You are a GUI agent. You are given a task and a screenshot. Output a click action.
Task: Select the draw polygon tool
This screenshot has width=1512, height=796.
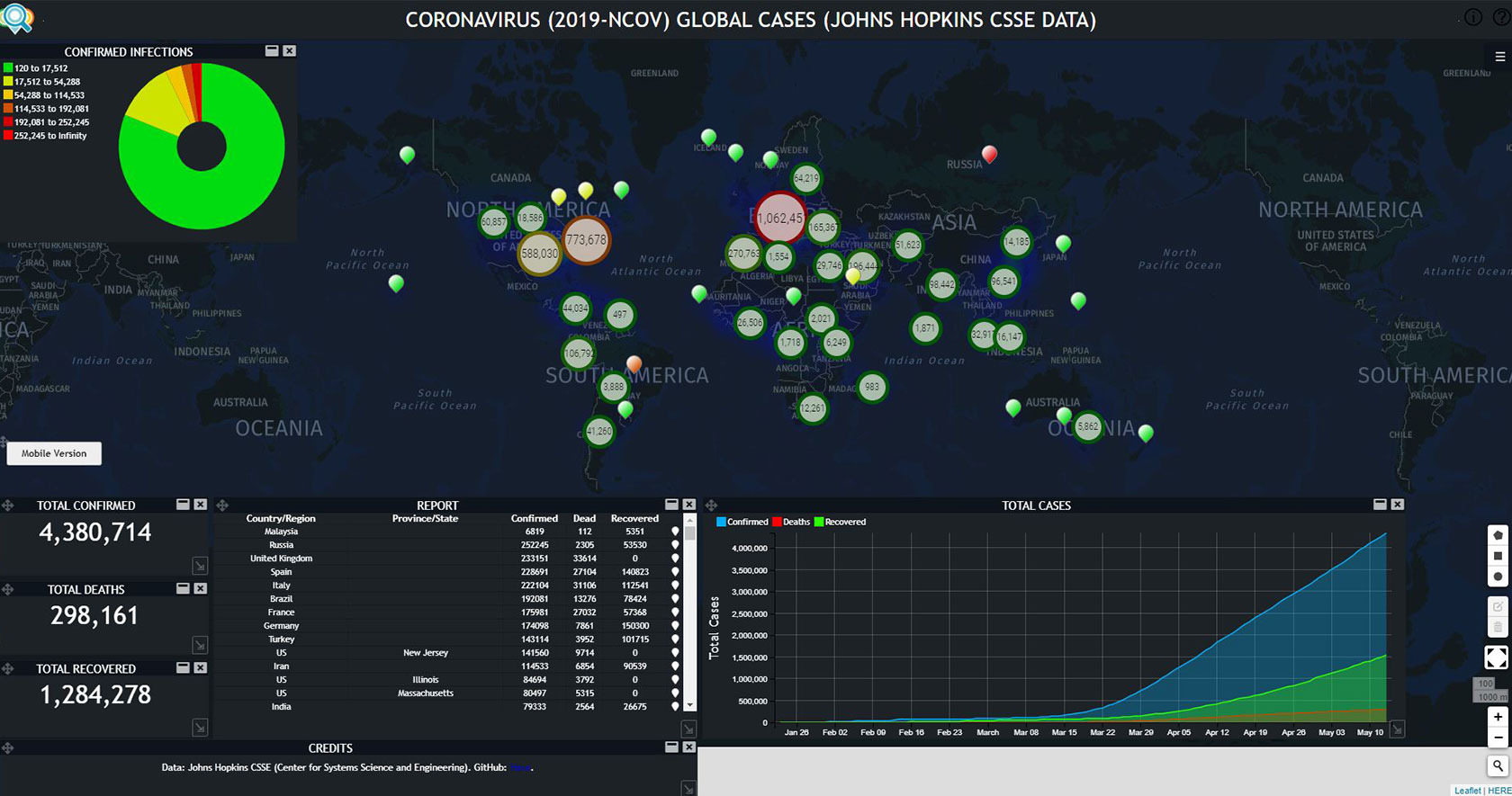(x=1498, y=535)
